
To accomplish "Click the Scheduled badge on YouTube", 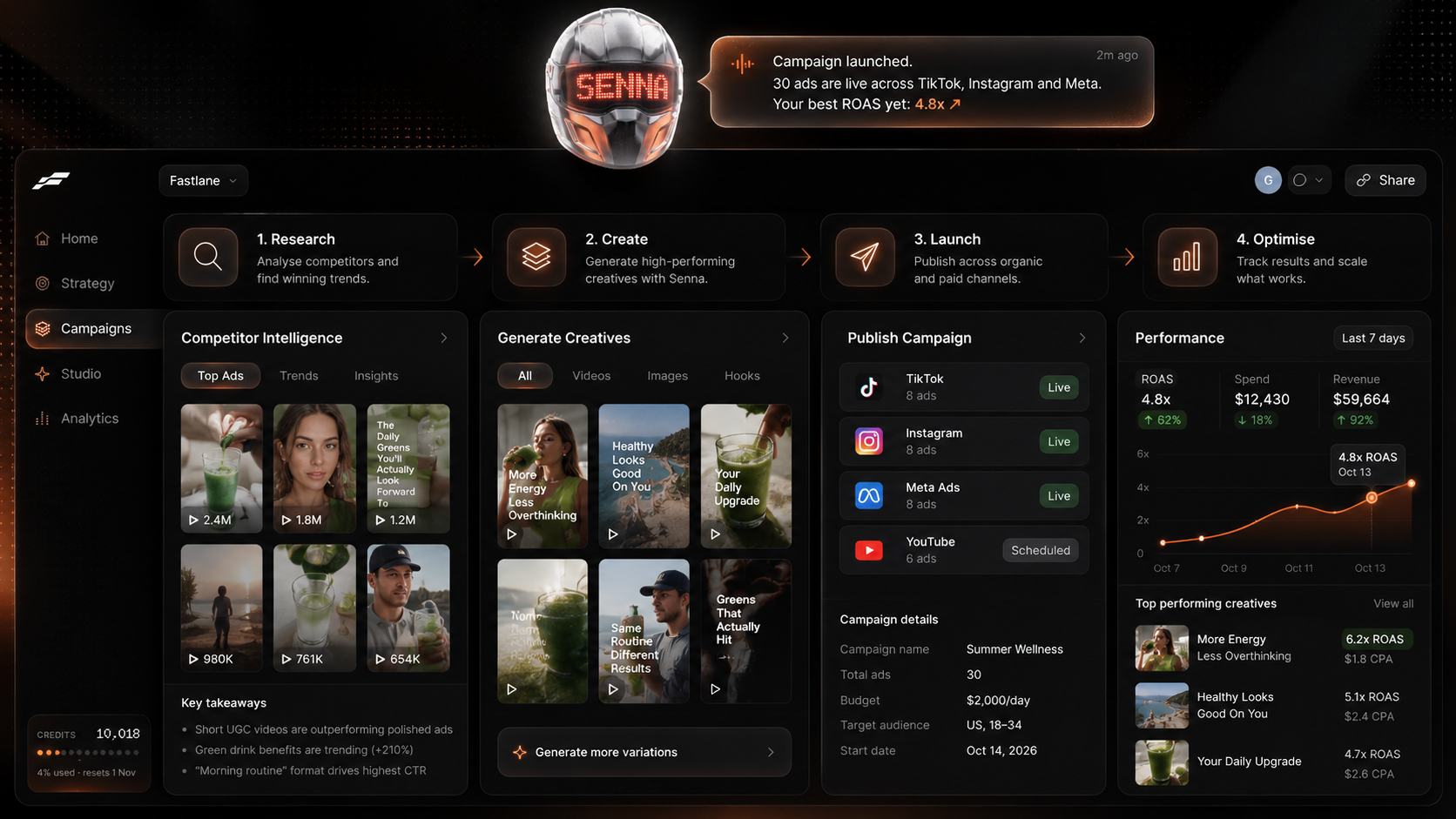I will pyautogui.click(x=1041, y=550).
